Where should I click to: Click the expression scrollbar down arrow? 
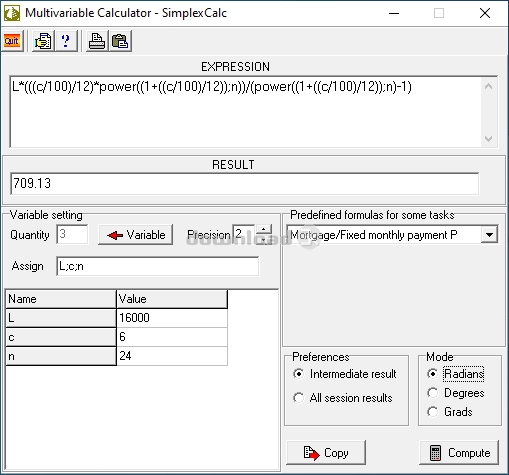click(x=488, y=139)
